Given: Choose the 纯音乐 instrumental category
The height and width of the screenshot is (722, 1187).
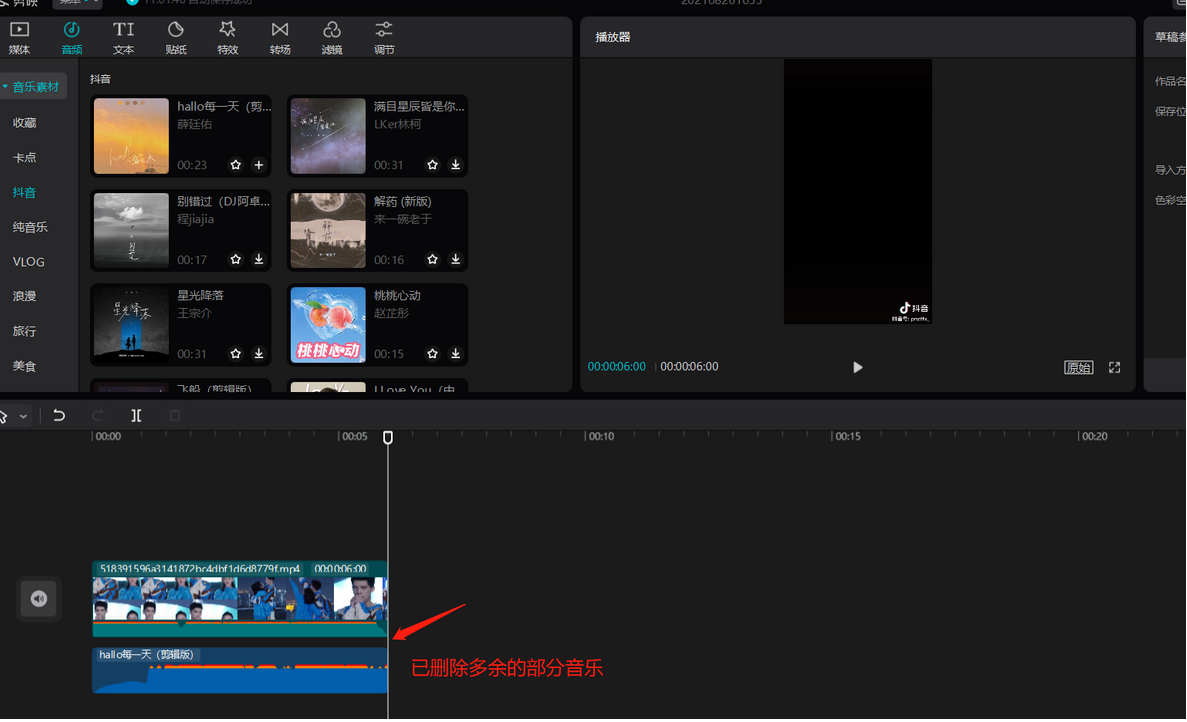Looking at the screenshot, I should (30, 227).
